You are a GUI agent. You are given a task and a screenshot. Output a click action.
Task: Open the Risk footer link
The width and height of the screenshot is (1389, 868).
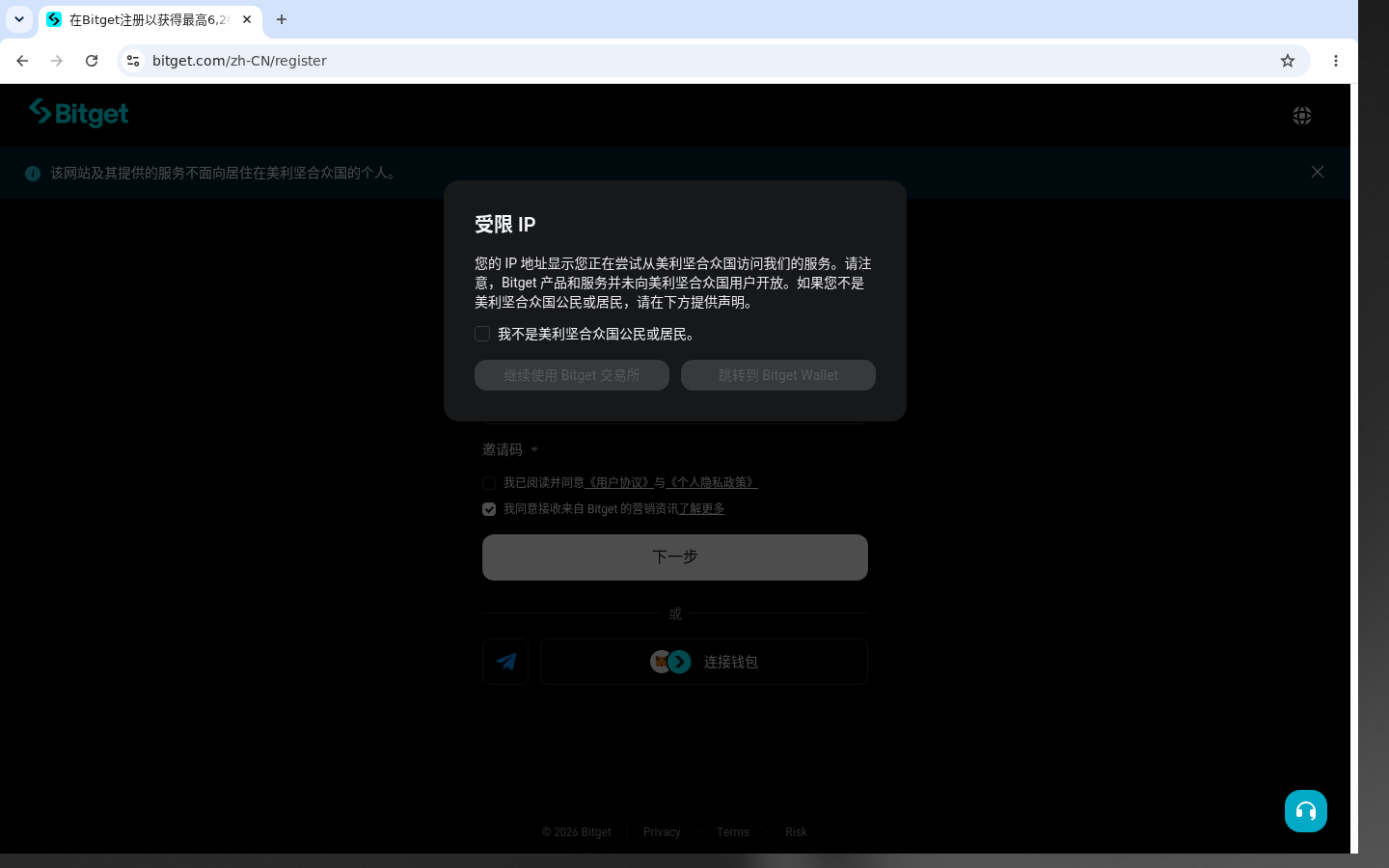pos(796,832)
